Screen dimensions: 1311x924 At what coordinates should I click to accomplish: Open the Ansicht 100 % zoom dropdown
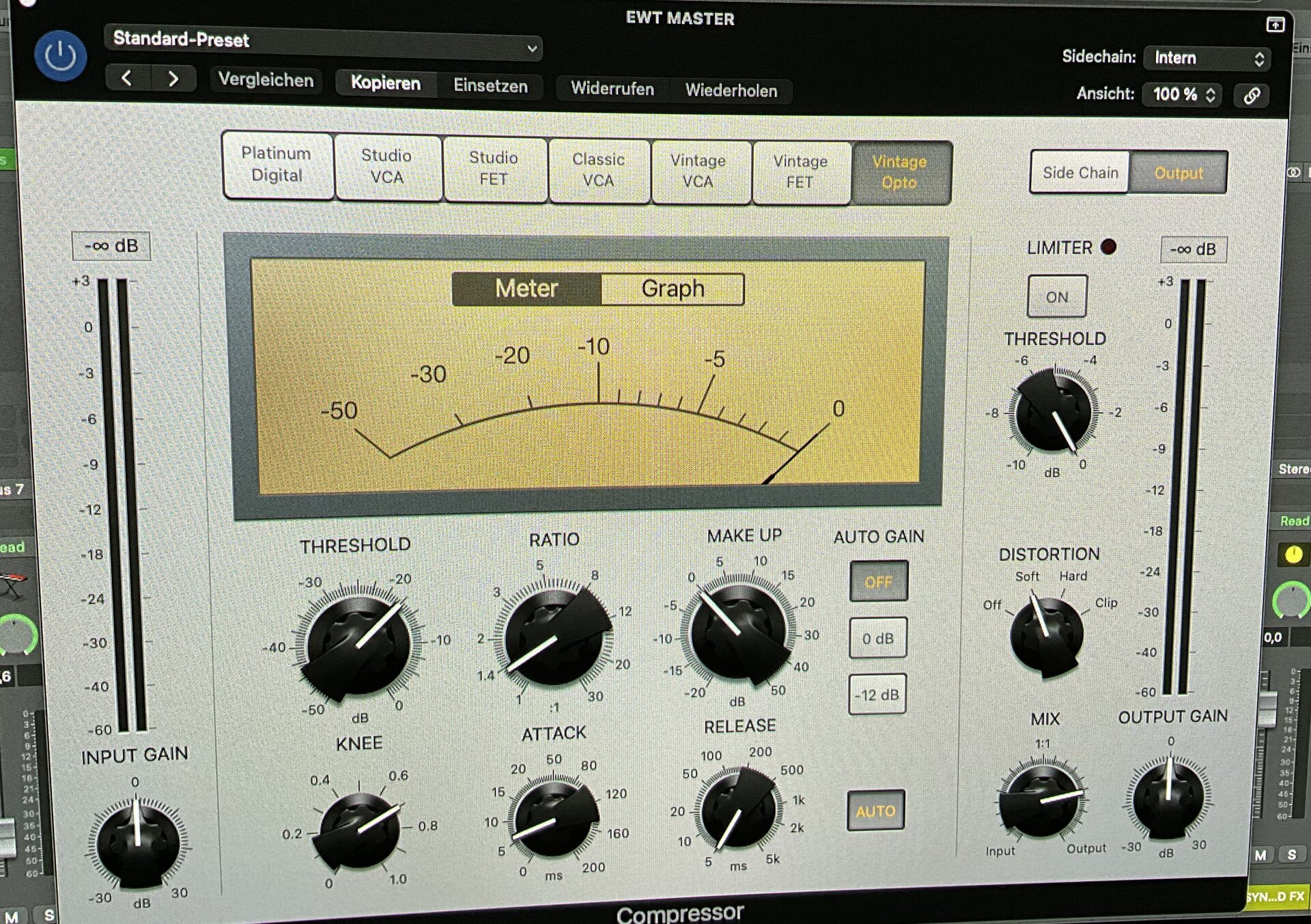coord(1183,95)
